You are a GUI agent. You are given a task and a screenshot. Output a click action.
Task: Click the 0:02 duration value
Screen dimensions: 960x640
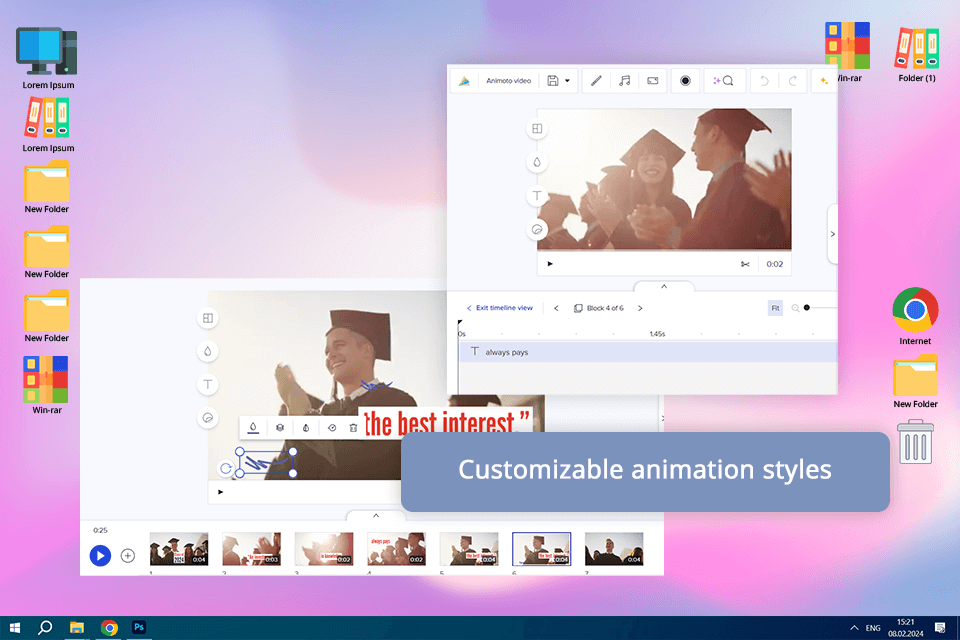click(x=774, y=264)
